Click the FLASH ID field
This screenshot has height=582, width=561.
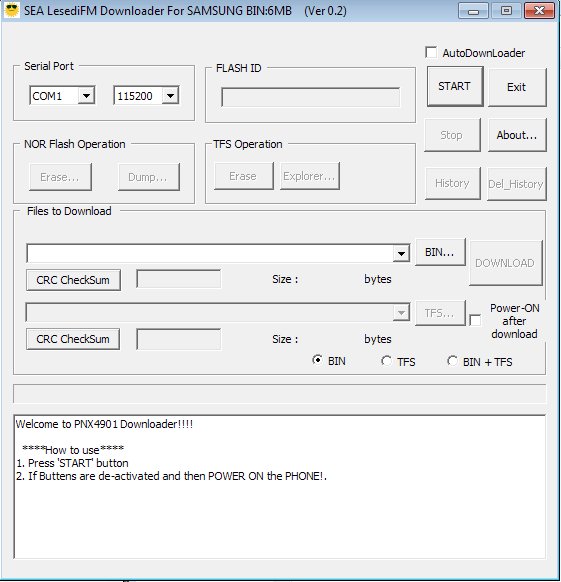tap(311, 97)
